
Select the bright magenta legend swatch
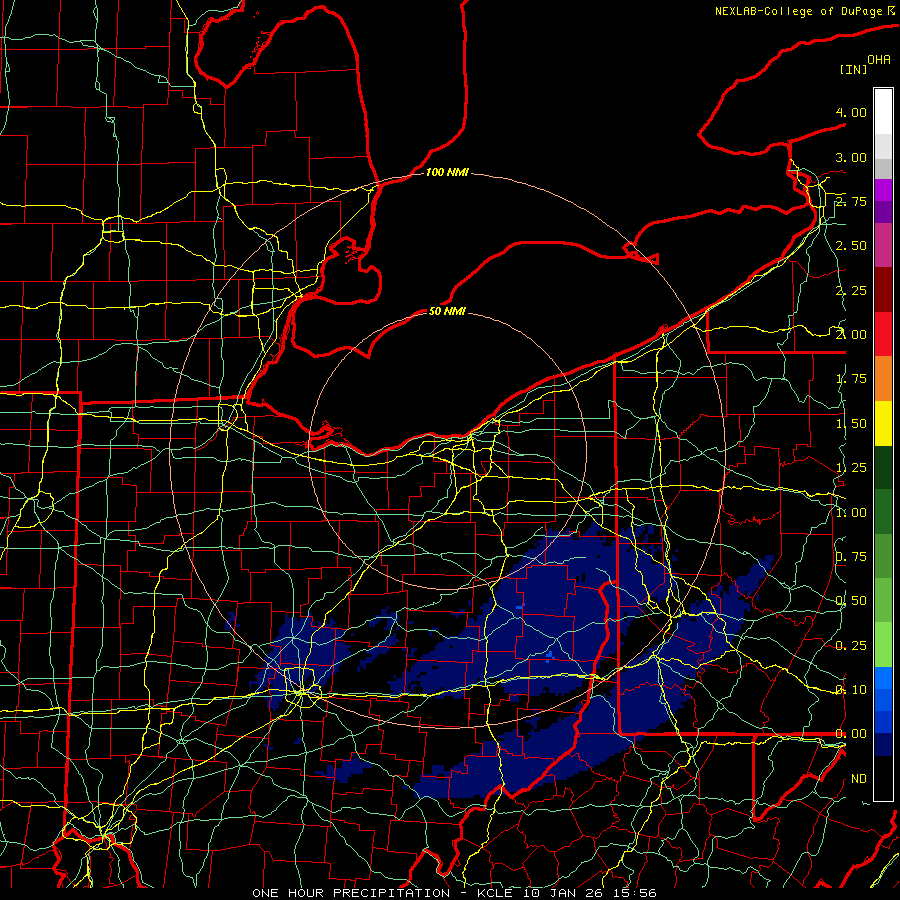(883, 190)
